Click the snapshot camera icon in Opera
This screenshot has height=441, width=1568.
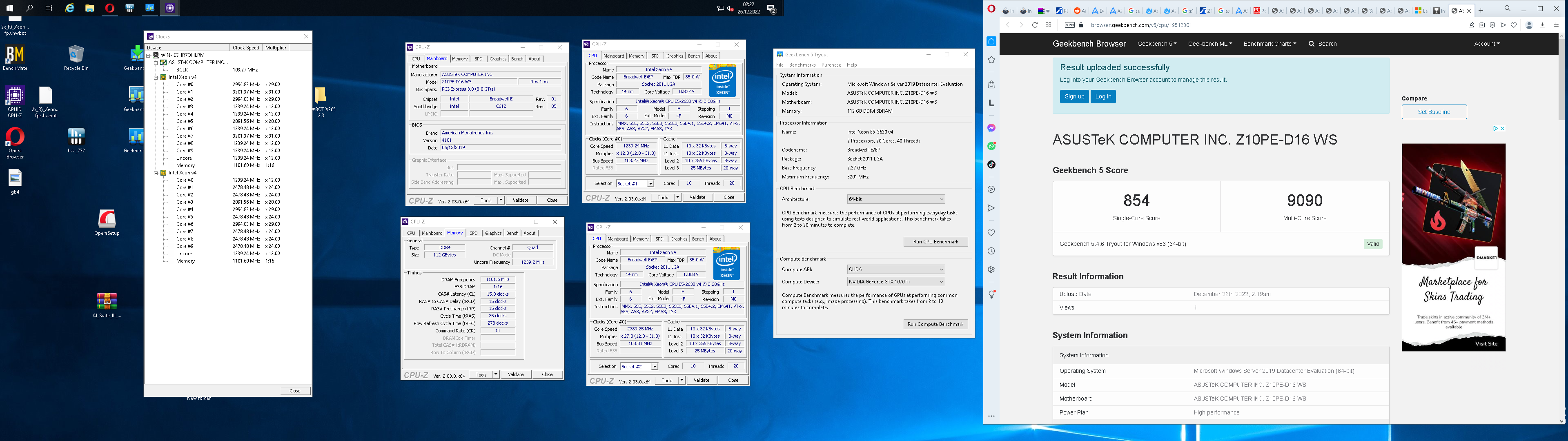(1481, 25)
